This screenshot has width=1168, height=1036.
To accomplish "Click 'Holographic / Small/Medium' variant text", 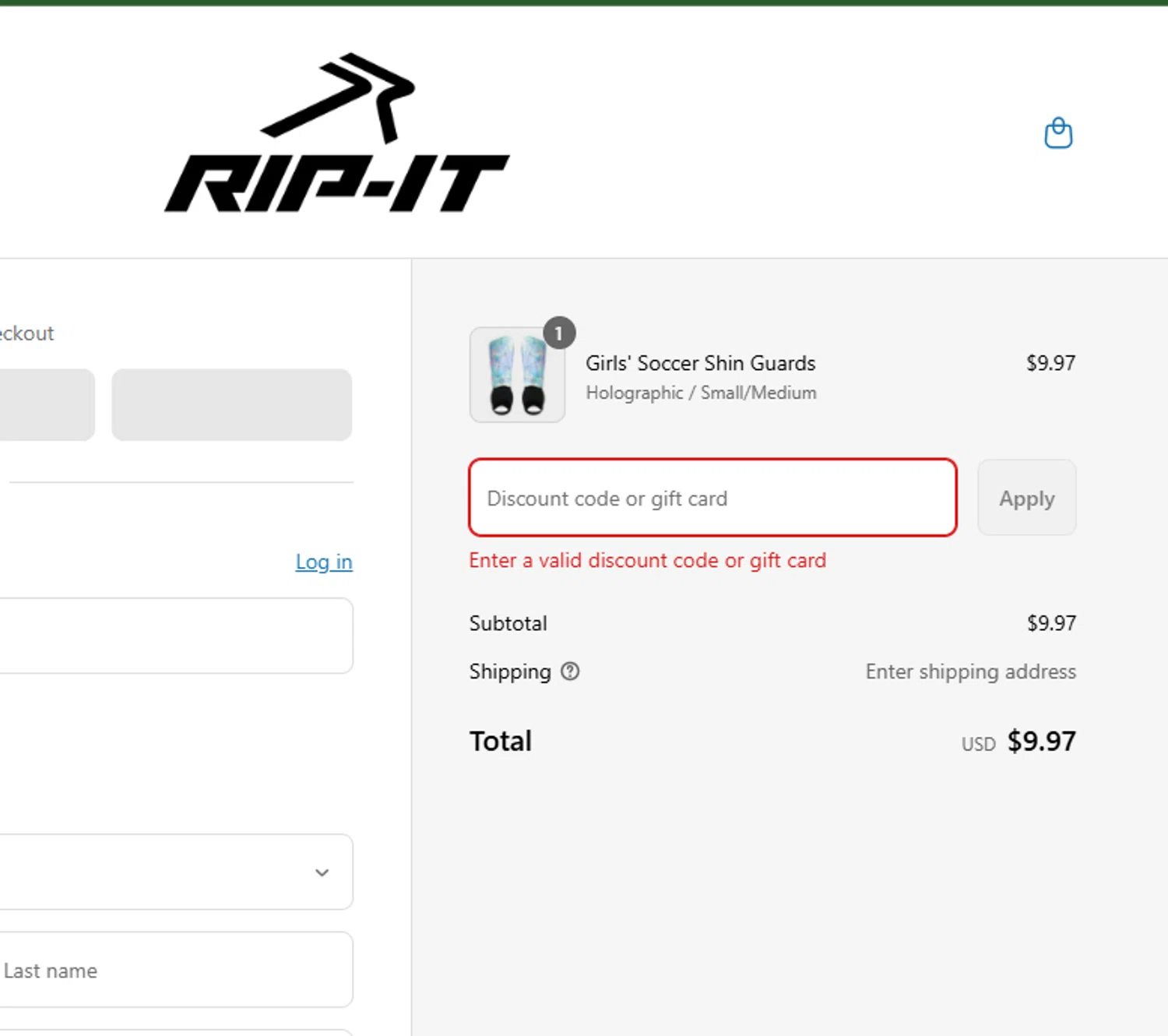I will tap(701, 393).
